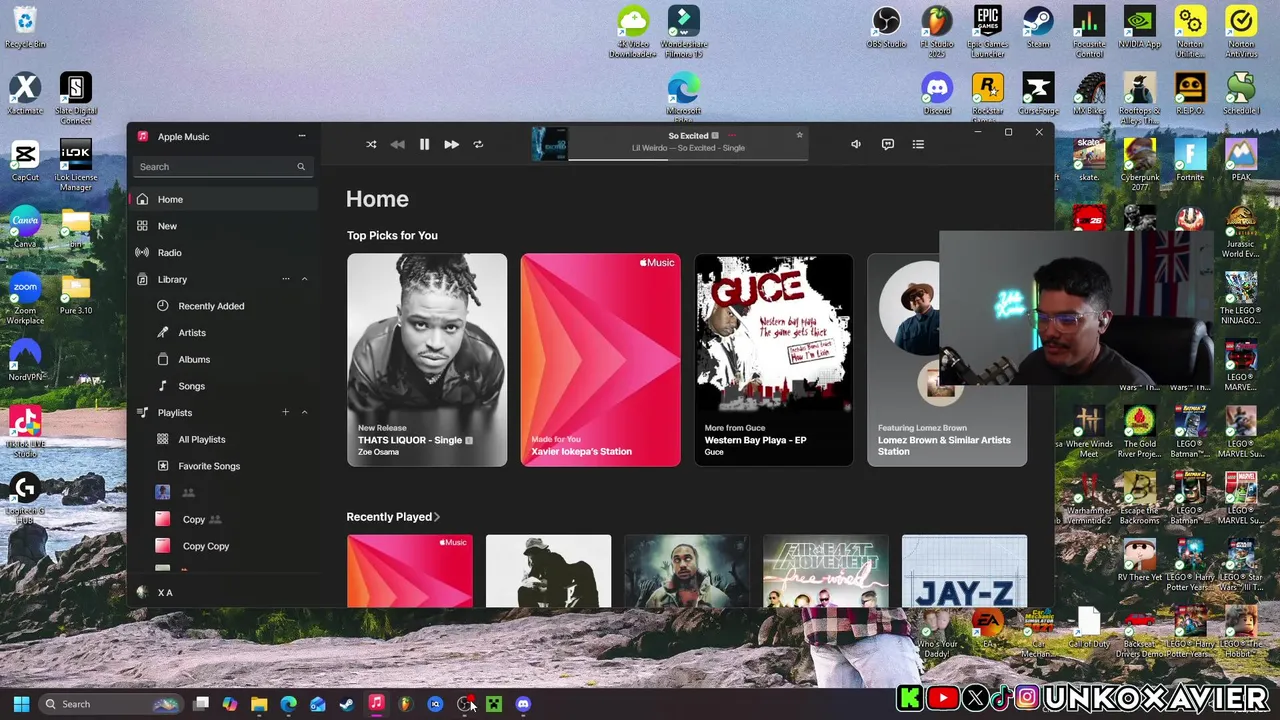Image resolution: width=1280 pixels, height=720 pixels.
Task: Open THATS LIQUOR - Single card
Action: click(x=427, y=360)
